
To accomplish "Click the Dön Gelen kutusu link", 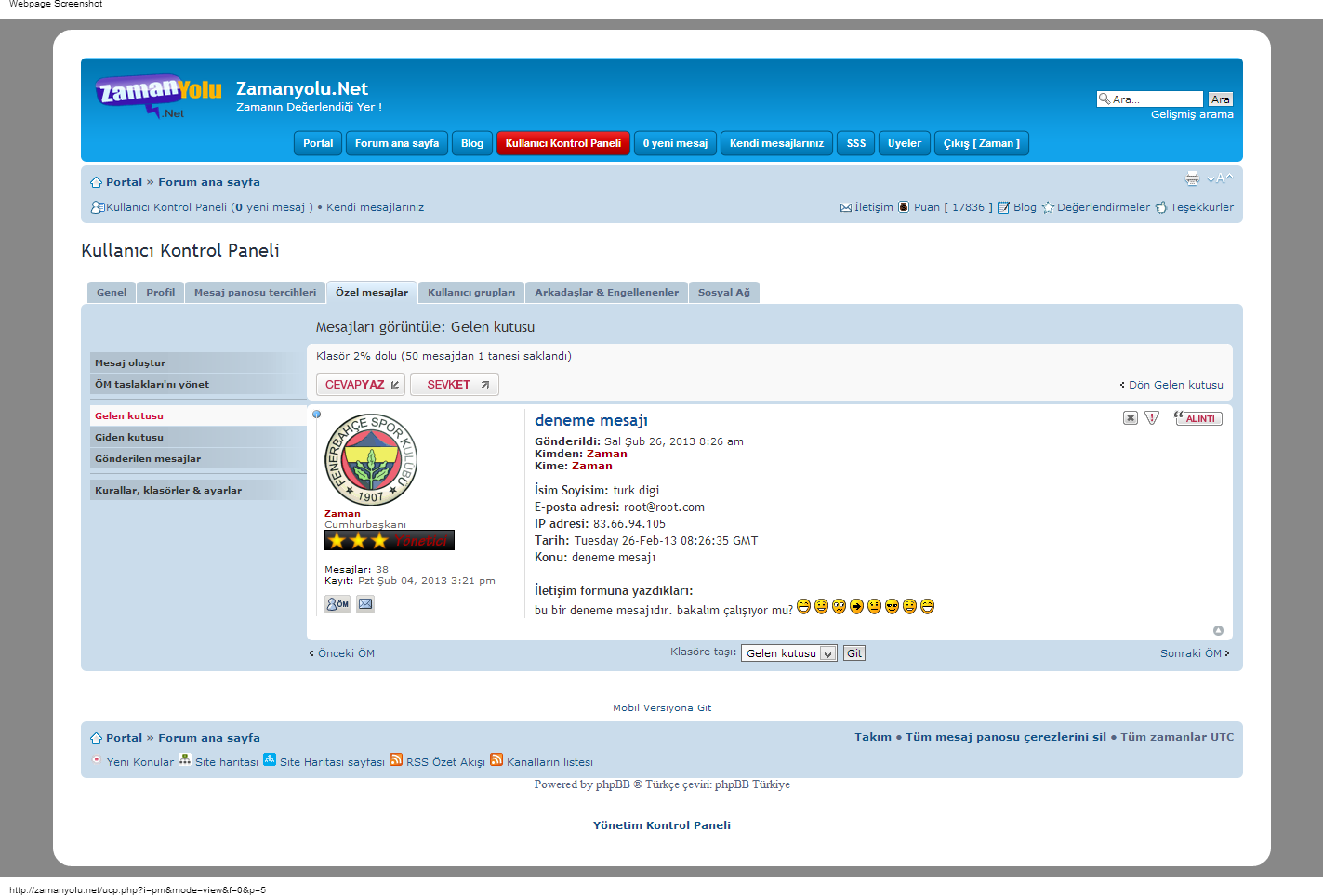I will 1175,385.
